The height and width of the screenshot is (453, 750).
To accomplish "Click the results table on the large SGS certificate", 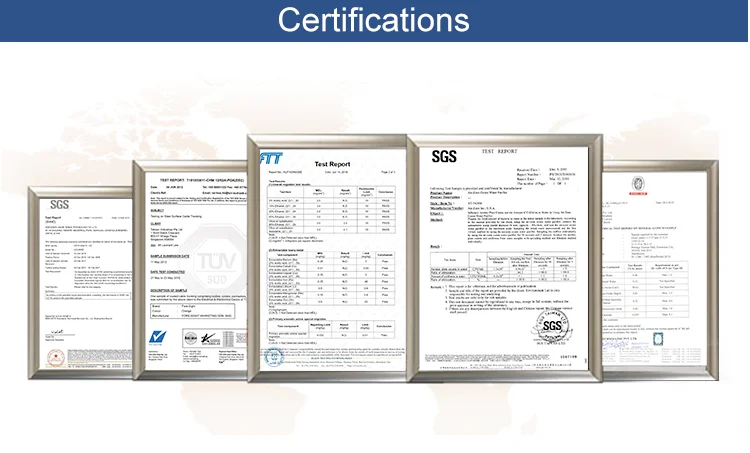I will tap(503, 266).
